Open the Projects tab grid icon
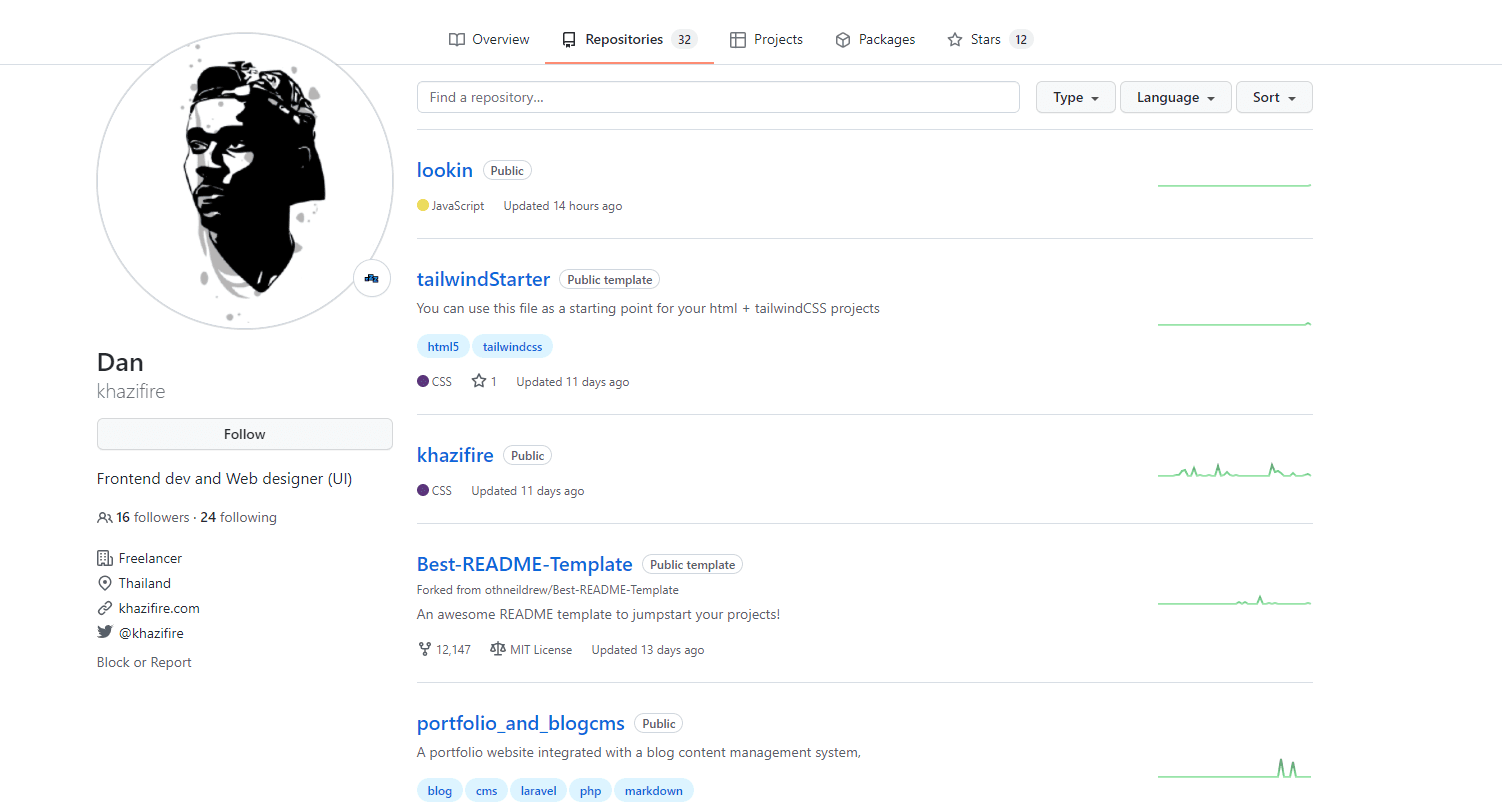This screenshot has width=1502, height=812. click(739, 39)
